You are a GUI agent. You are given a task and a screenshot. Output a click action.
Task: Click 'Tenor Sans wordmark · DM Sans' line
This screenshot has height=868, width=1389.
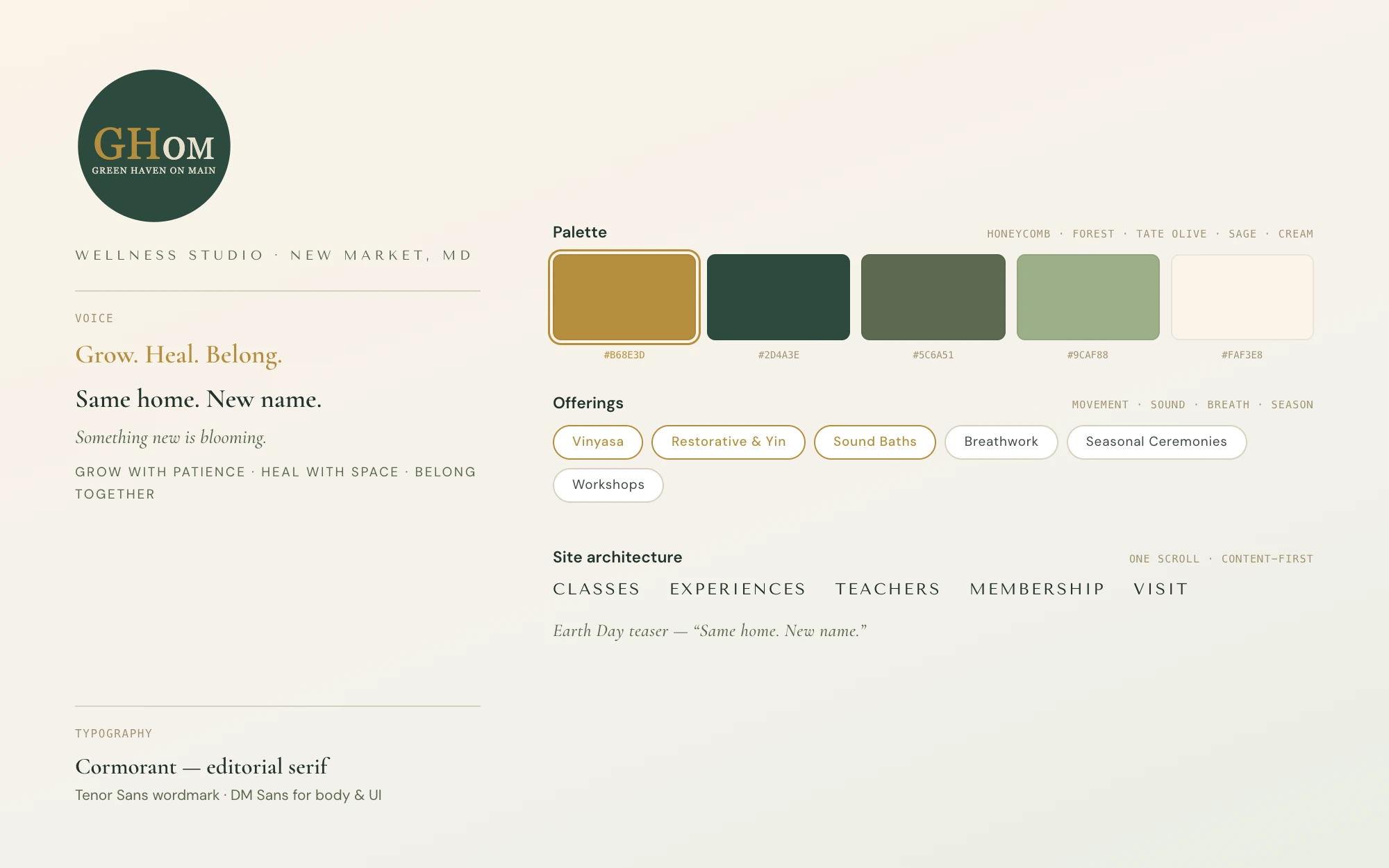tap(228, 795)
